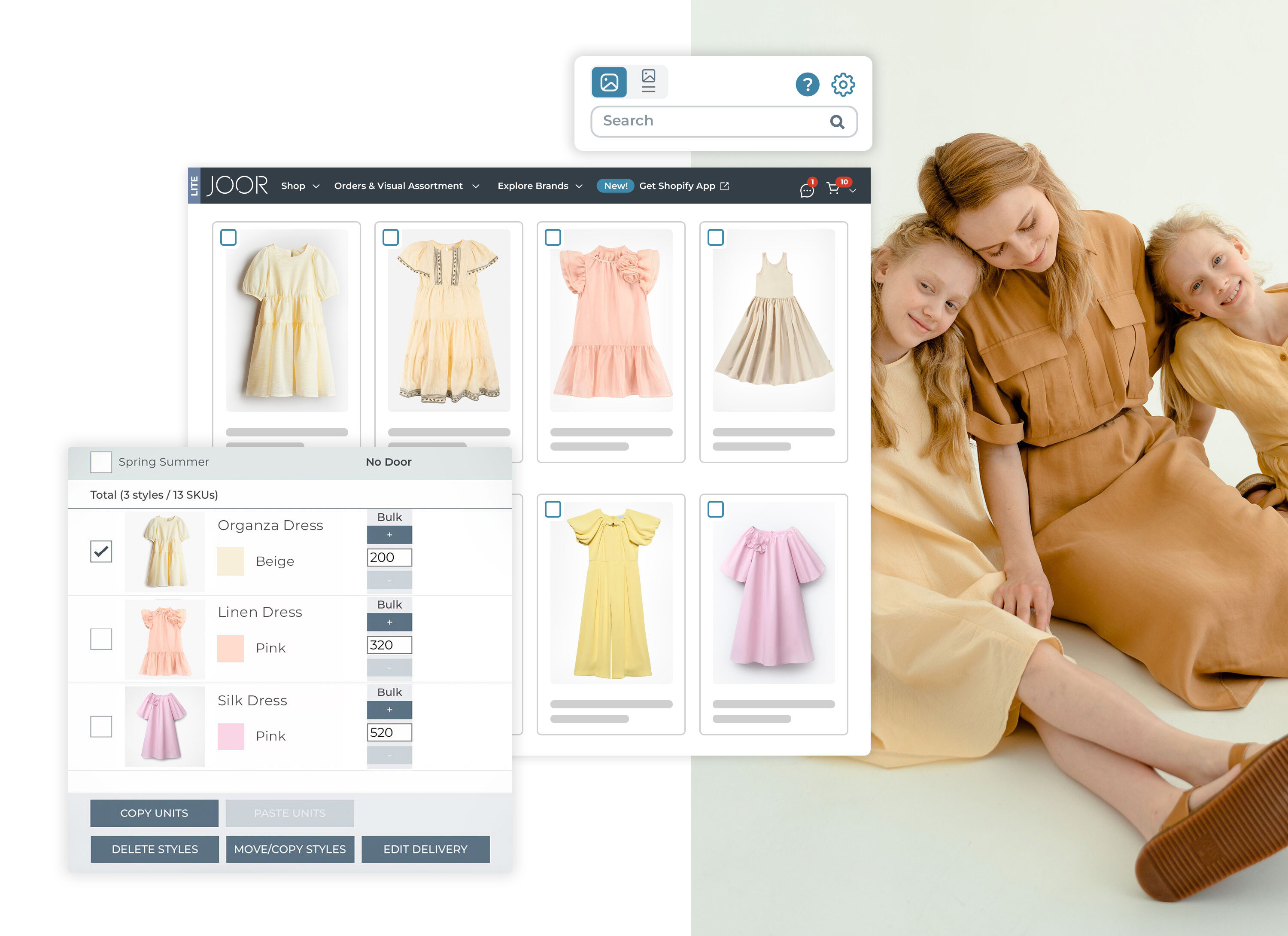Click into the Search field

pos(723,121)
